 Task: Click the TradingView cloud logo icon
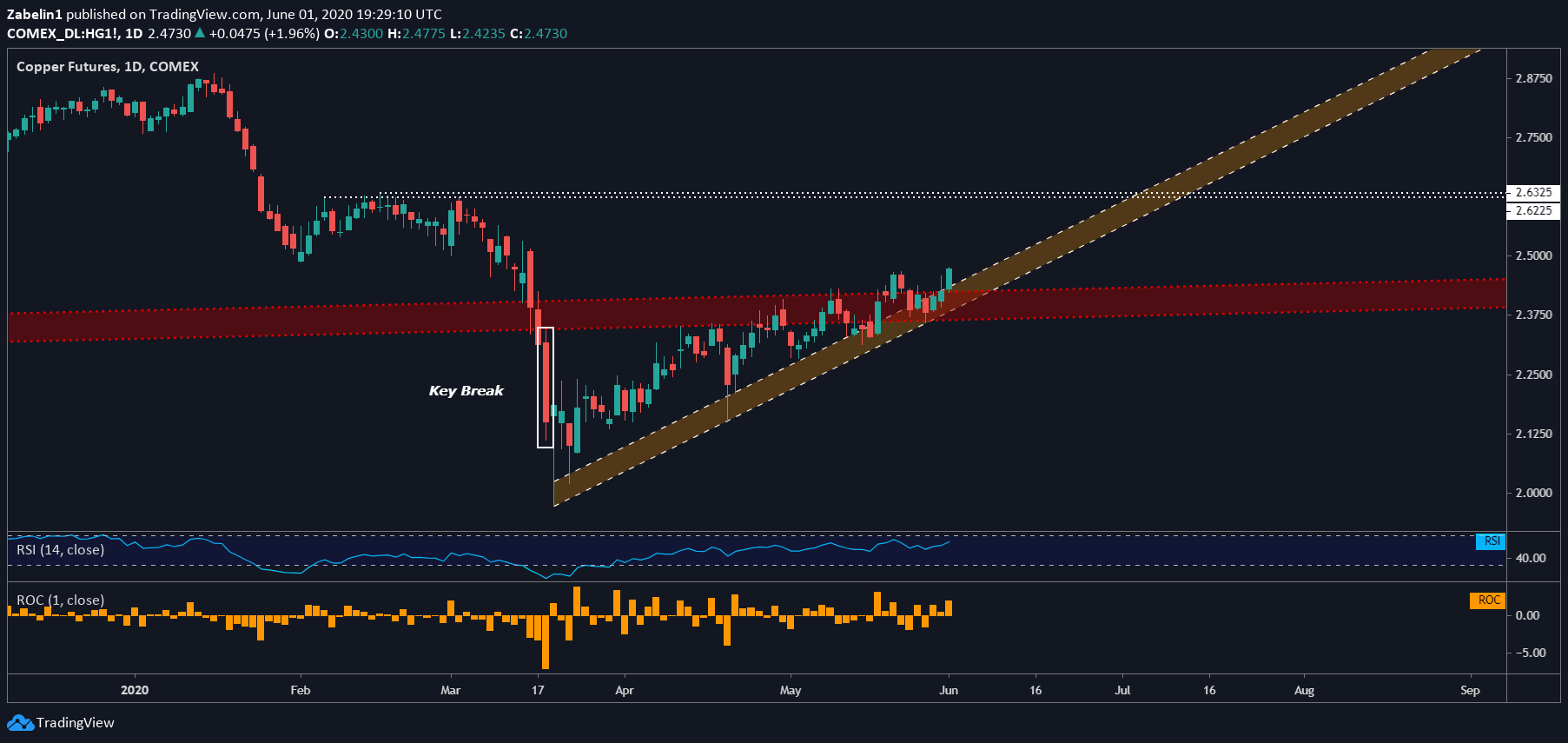click(20, 723)
